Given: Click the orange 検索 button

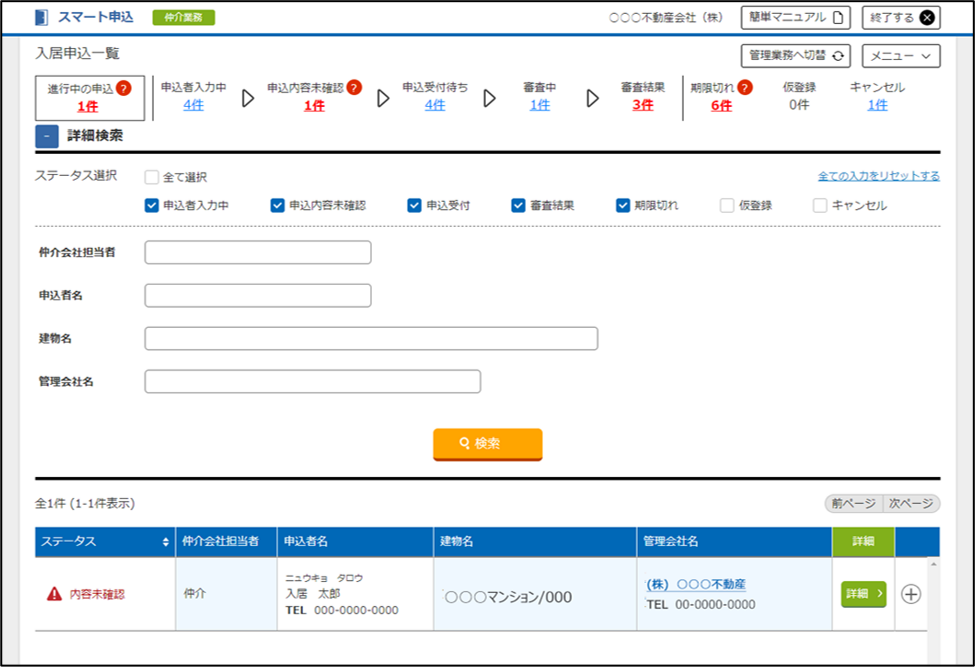Looking at the screenshot, I should pos(488,444).
